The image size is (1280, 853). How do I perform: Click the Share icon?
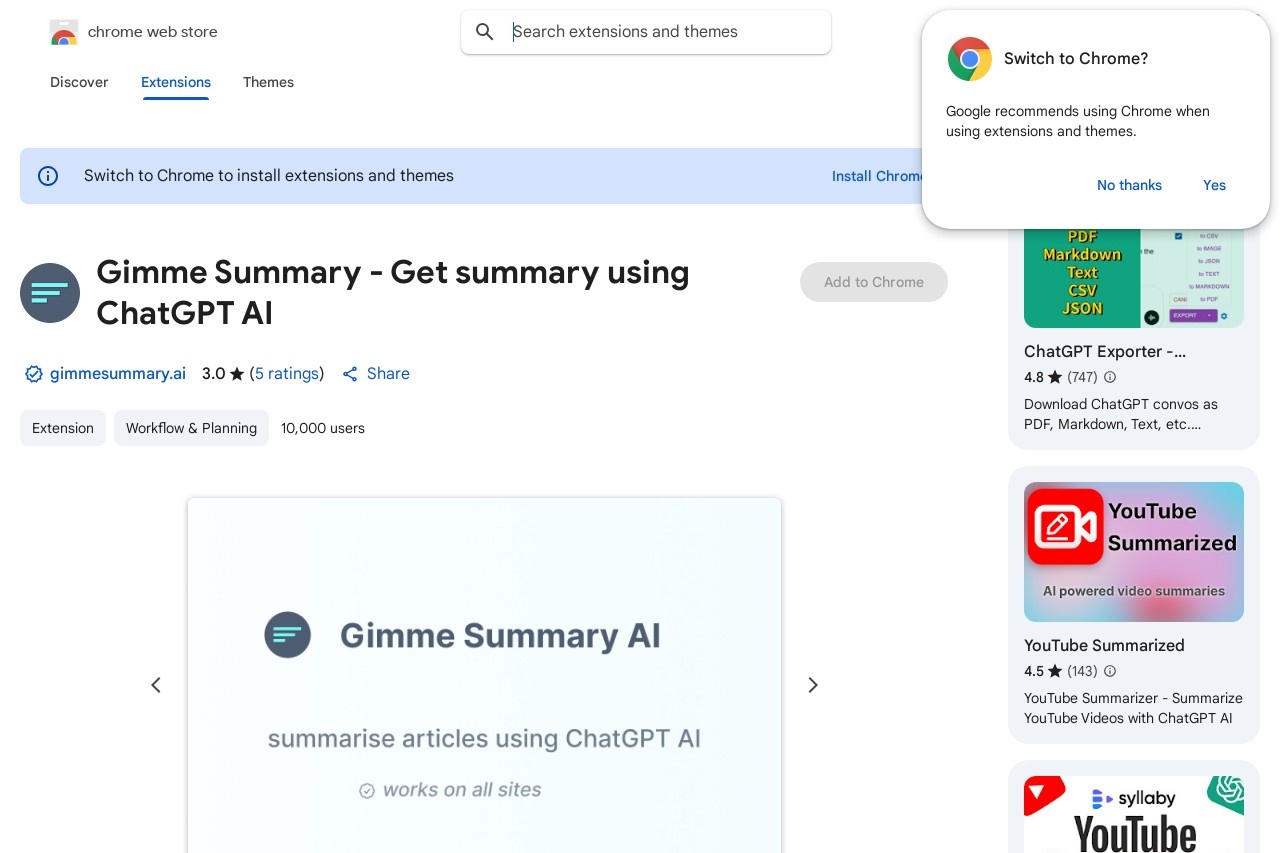tap(350, 374)
